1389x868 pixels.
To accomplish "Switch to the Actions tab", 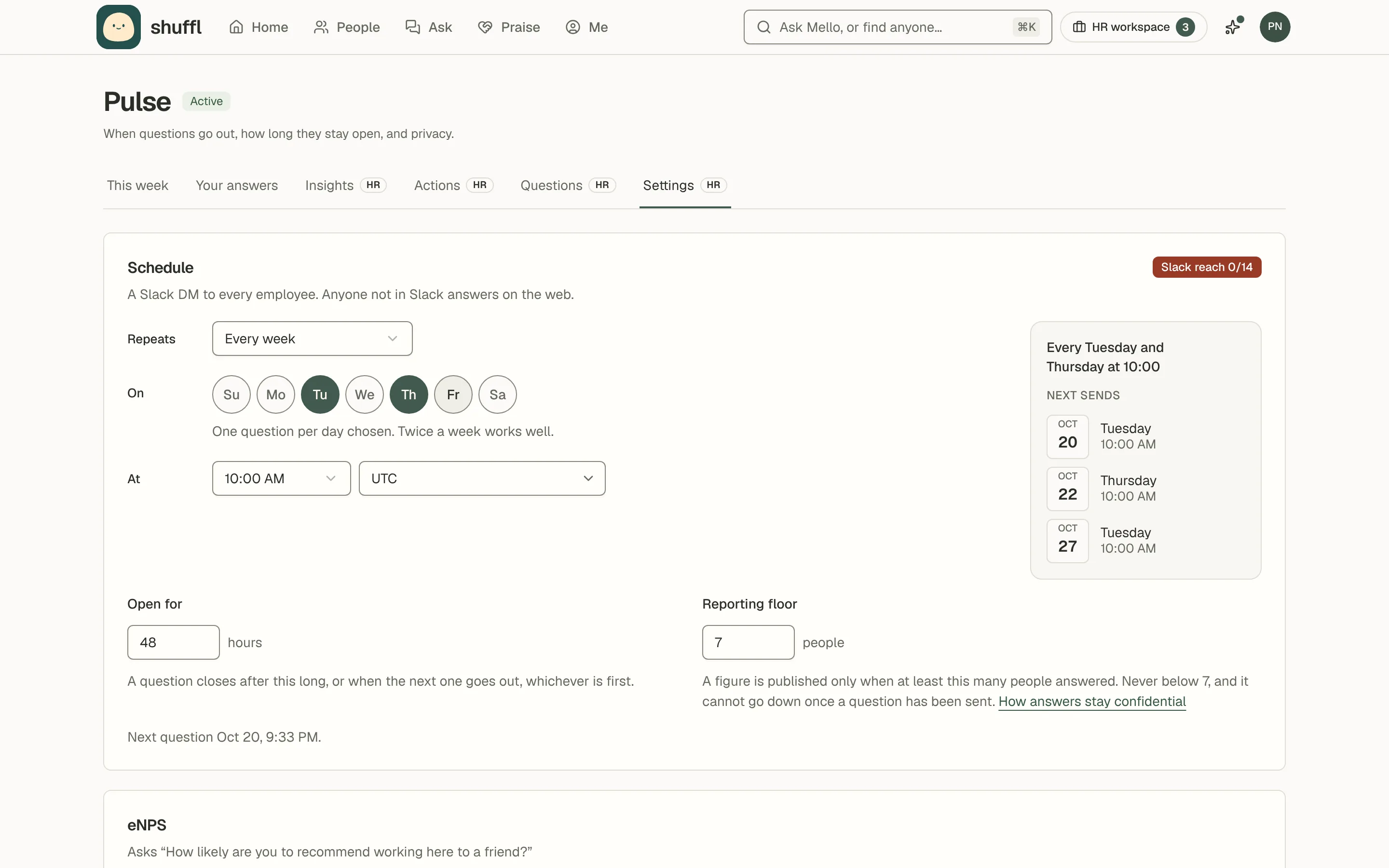I will coord(453,186).
